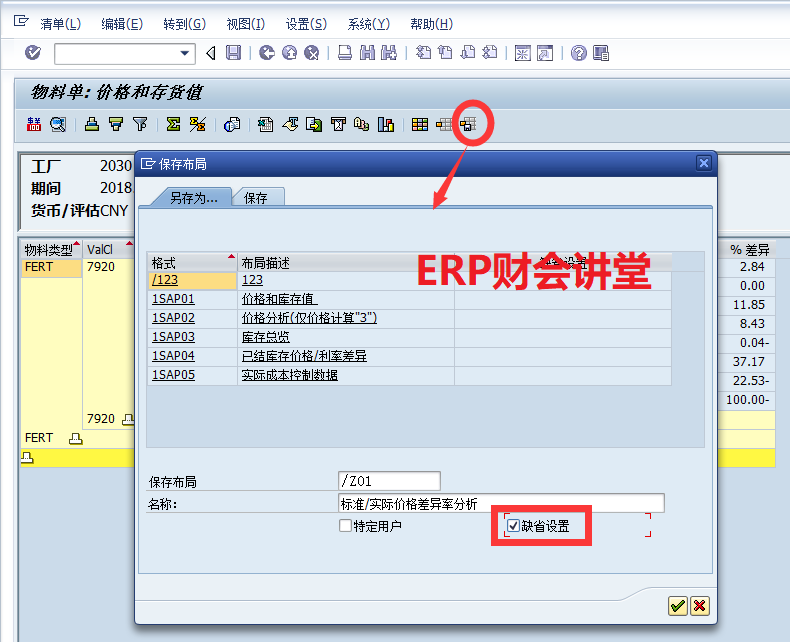Open the 转到(G) menu

click(184, 24)
